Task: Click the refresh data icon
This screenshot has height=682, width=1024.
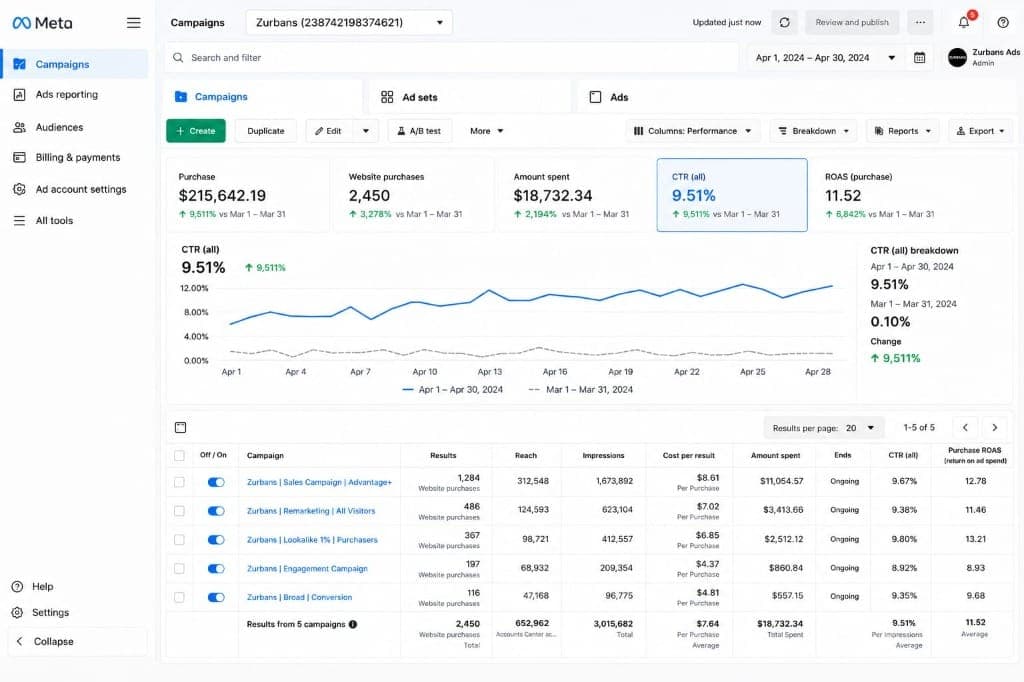Action: tap(784, 22)
